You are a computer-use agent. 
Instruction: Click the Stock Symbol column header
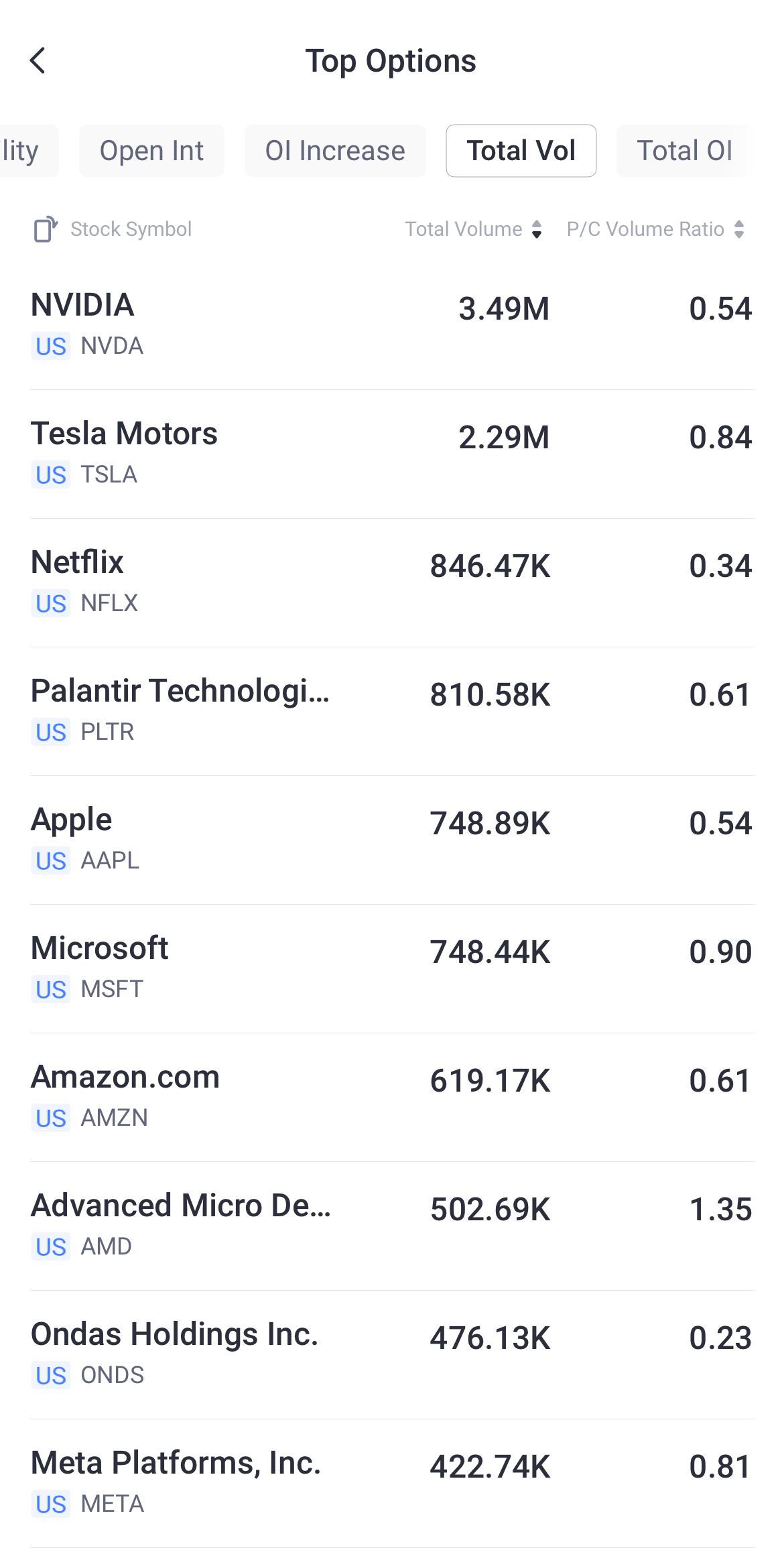click(131, 229)
